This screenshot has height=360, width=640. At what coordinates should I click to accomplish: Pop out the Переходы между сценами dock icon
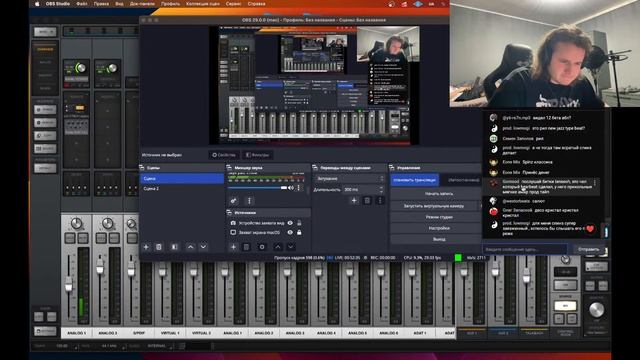pos(315,167)
